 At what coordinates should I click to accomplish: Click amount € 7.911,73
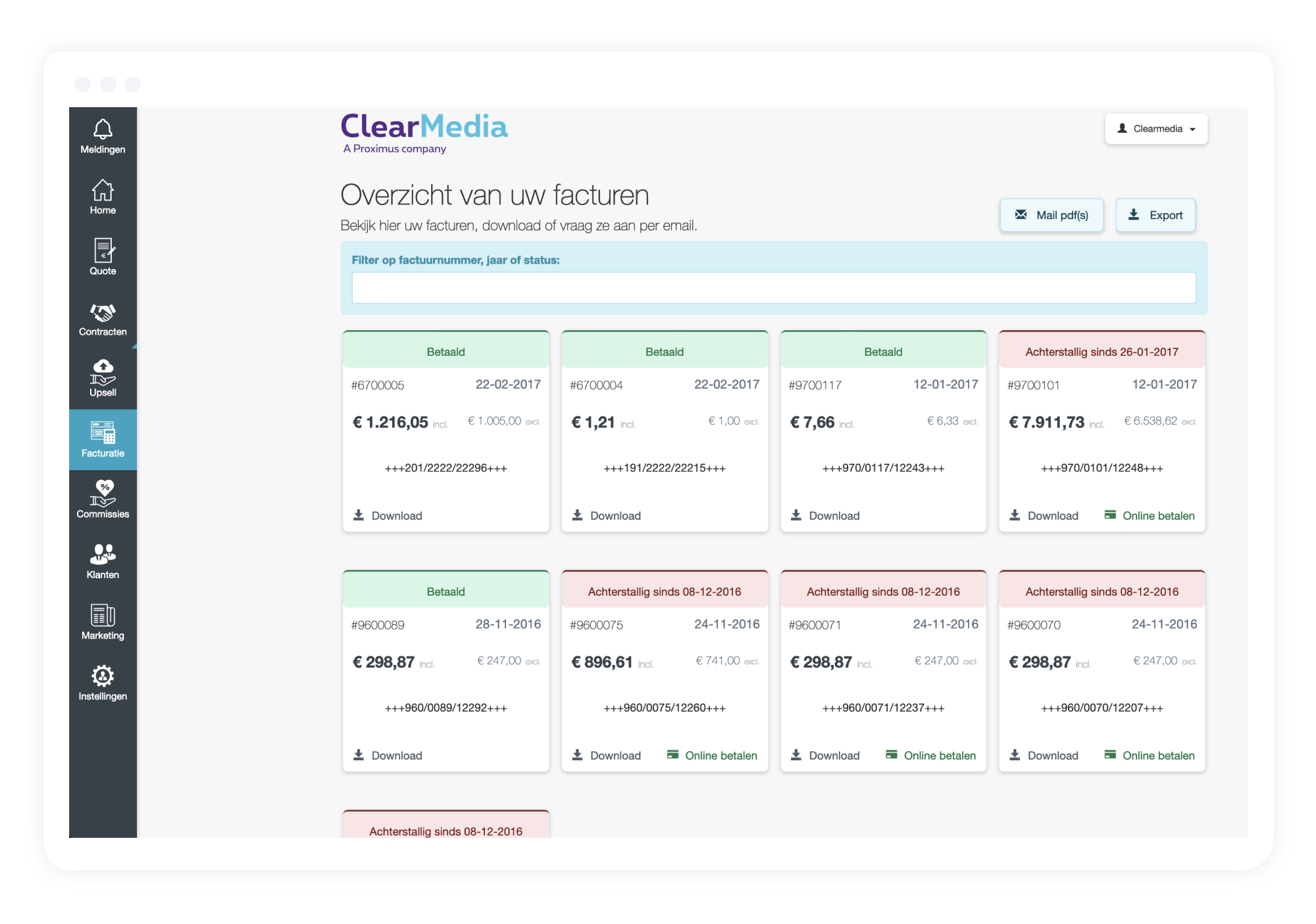1047,422
